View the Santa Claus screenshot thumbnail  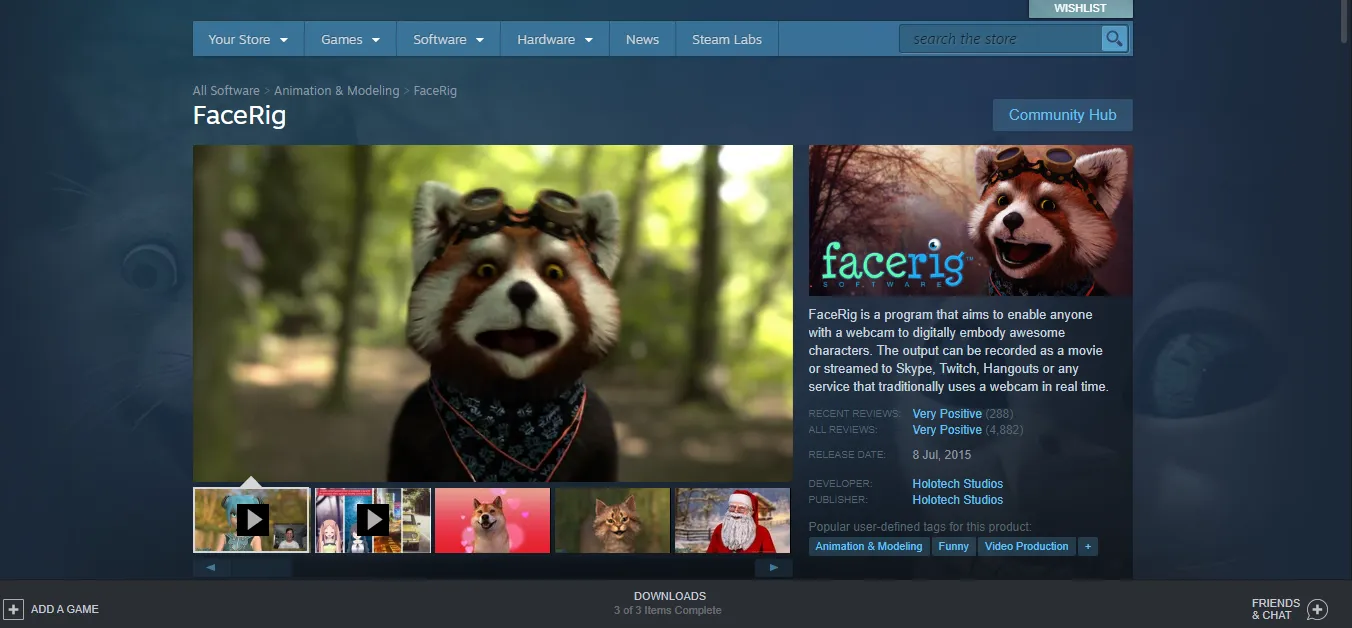coord(732,520)
